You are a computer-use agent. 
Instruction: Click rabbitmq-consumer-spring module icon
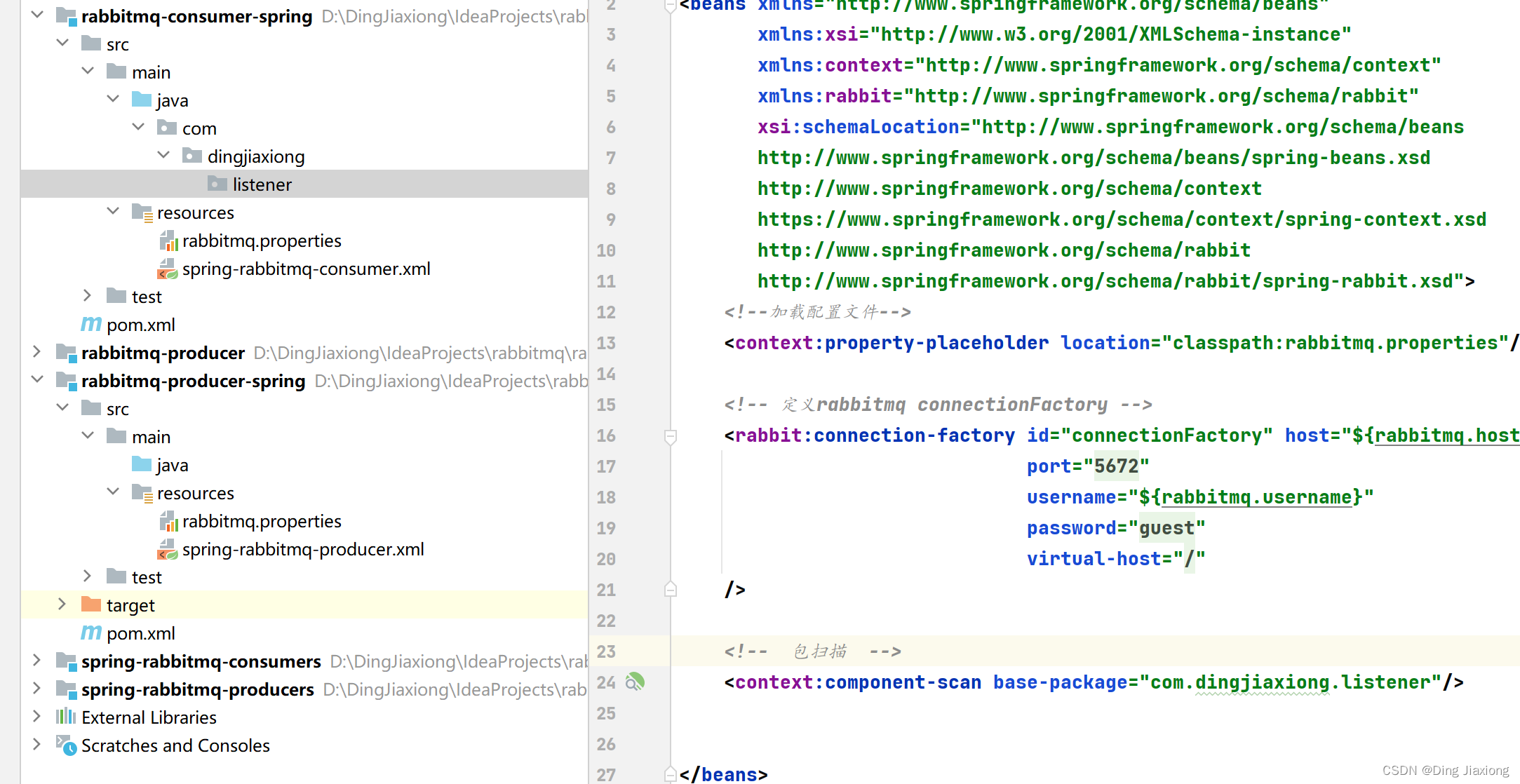(x=67, y=16)
